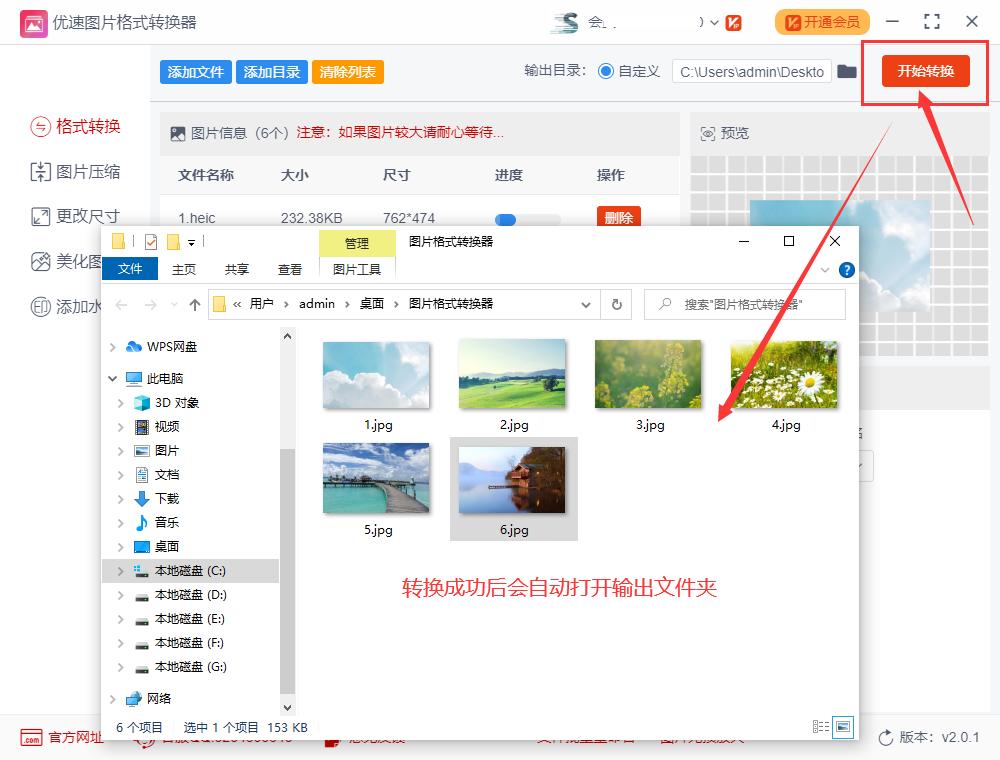Click 清除列表 to clear the file list
Viewport: 1000px width, 760px height.
(347, 72)
